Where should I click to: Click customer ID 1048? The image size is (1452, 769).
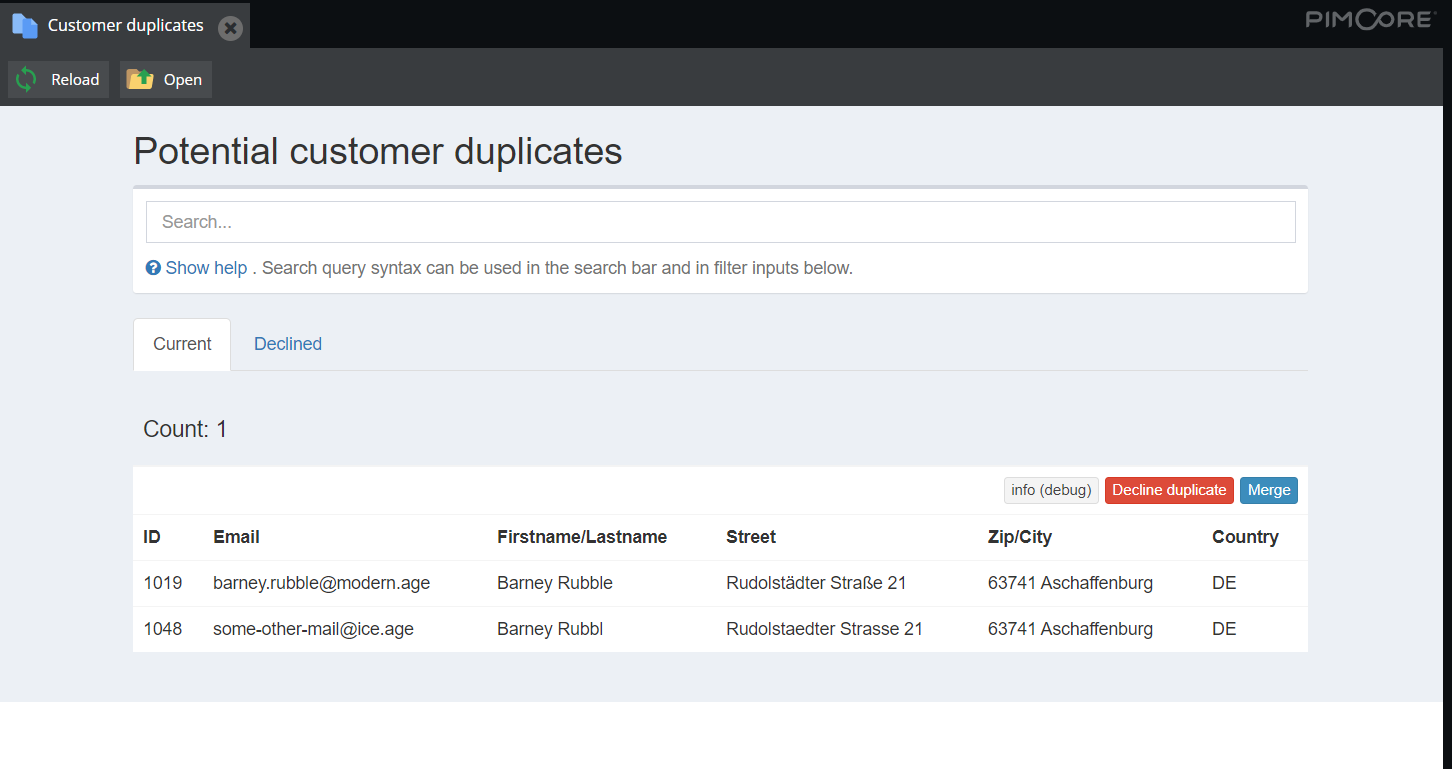pyautogui.click(x=163, y=629)
